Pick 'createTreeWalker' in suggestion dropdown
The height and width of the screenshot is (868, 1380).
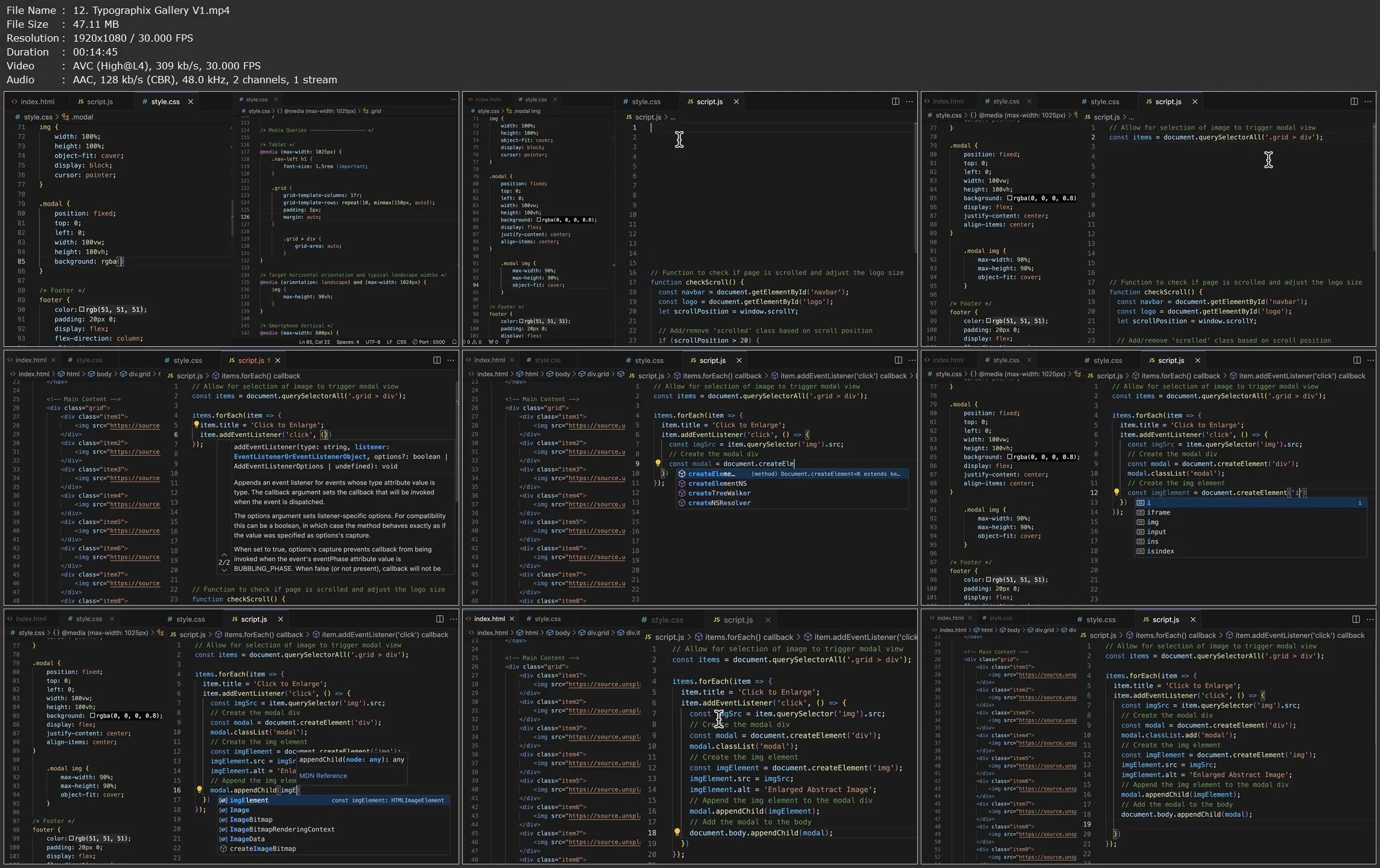[719, 493]
